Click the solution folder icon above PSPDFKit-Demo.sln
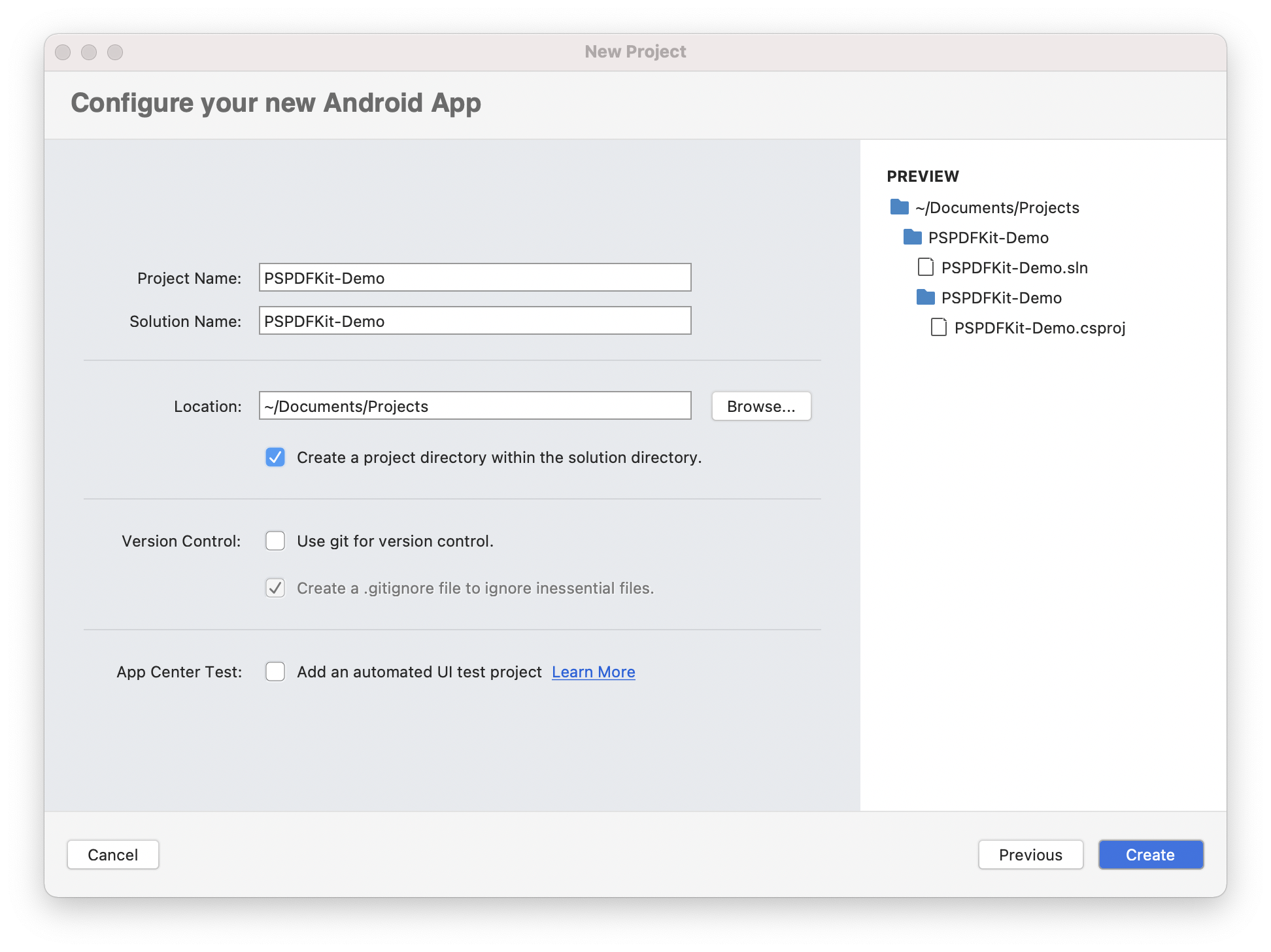 coord(913,237)
